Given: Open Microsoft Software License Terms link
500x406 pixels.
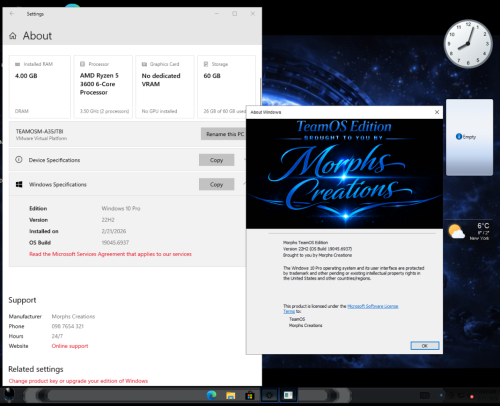Looking at the screenshot, I should (373, 306).
